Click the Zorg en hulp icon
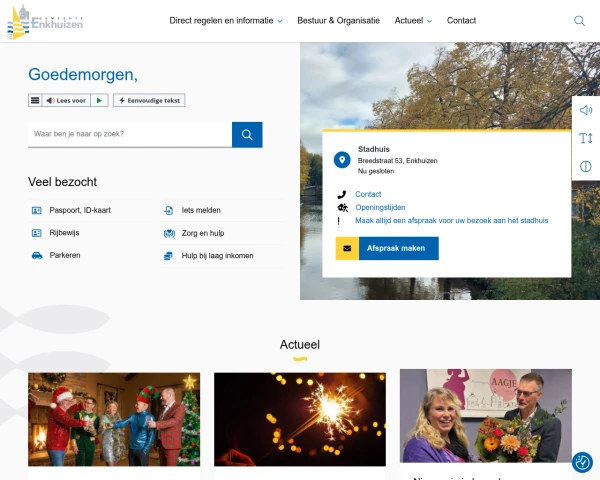 169,233
